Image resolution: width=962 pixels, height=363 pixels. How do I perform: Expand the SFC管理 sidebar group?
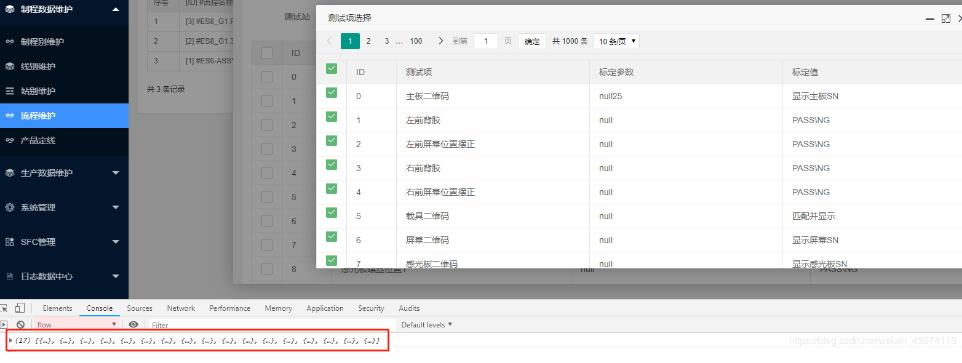[64, 242]
